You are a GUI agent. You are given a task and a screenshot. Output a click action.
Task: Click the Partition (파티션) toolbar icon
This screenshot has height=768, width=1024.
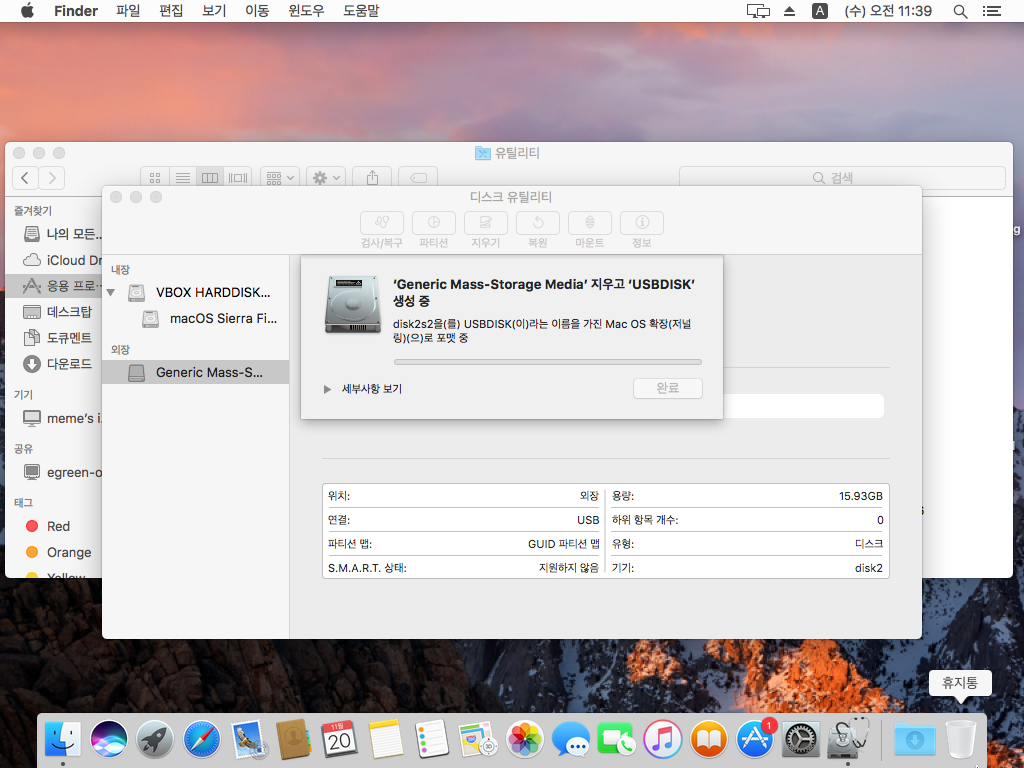[434, 223]
